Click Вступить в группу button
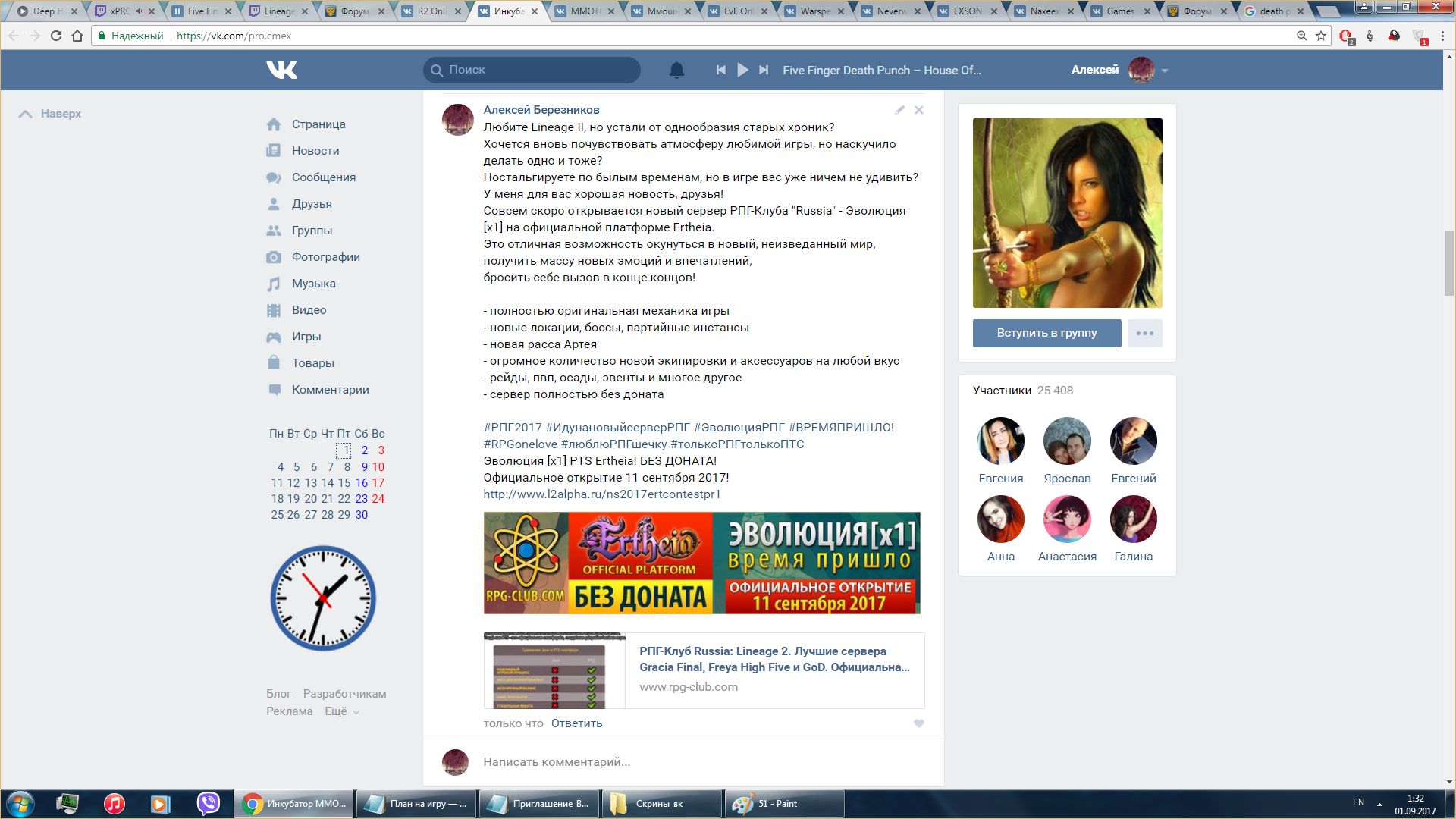 (1047, 333)
